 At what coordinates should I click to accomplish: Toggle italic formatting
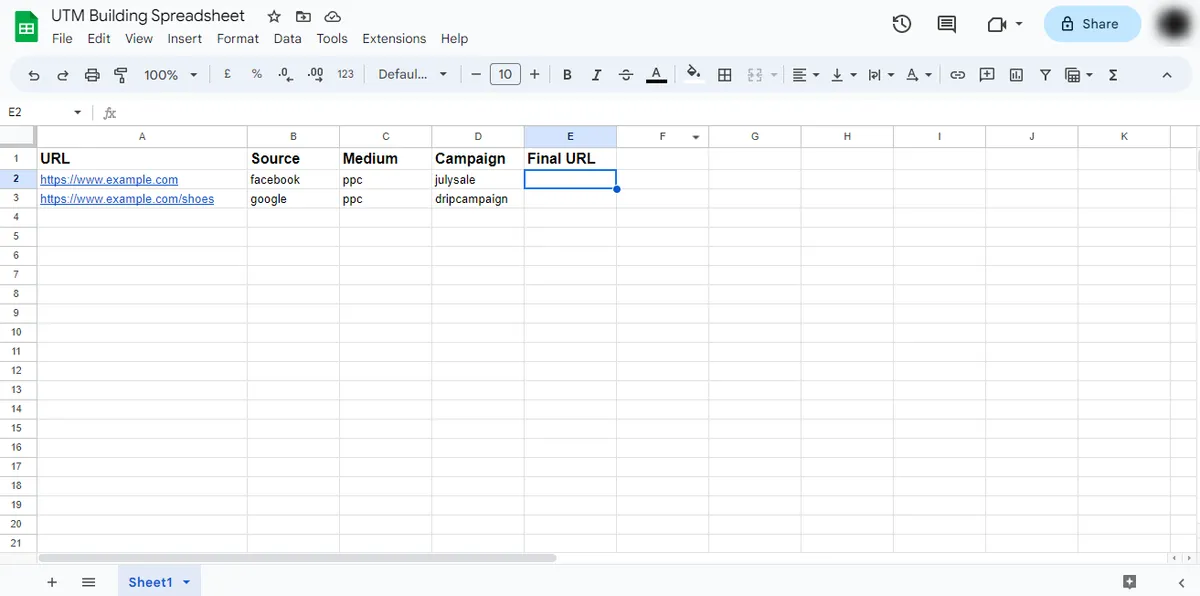click(596, 74)
